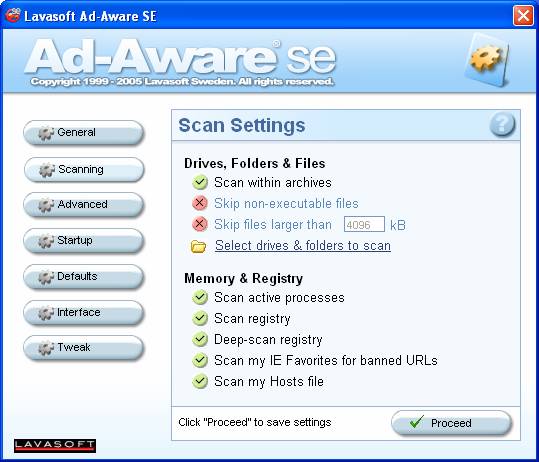
Task: Open the Startup settings section
Action: (x=84, y=240)
